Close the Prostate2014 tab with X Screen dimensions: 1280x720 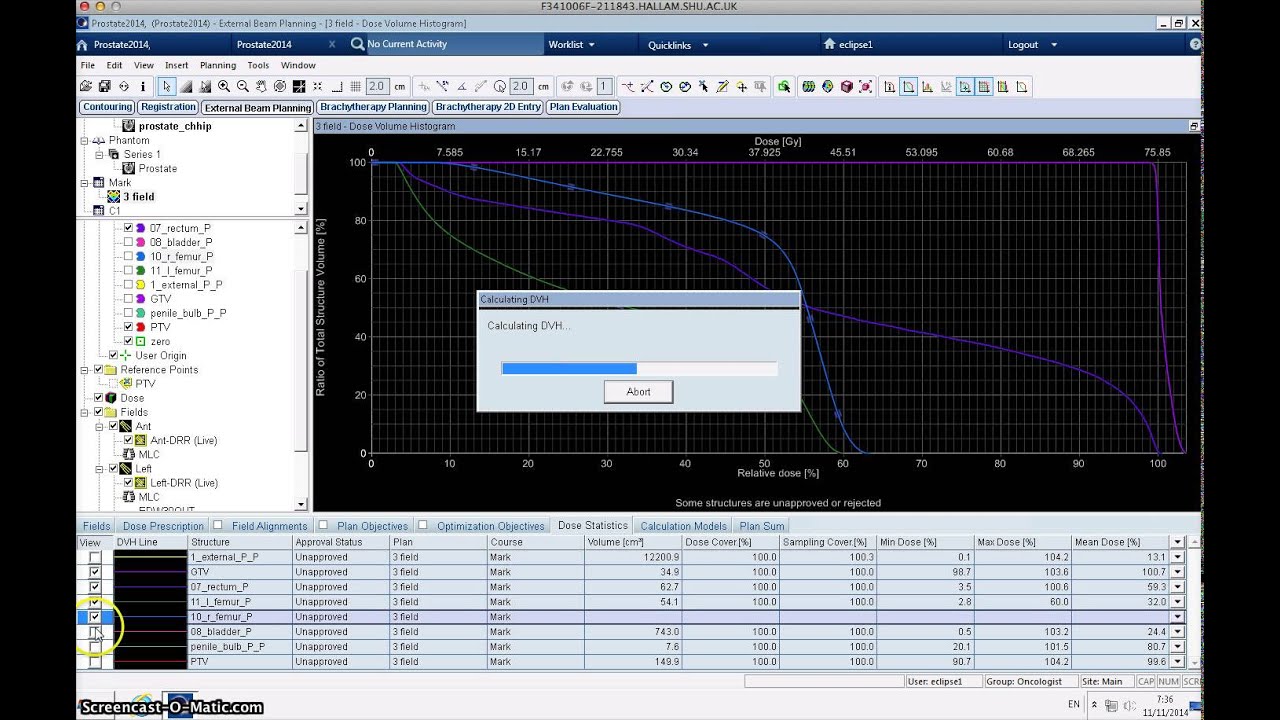pos(332,45)
